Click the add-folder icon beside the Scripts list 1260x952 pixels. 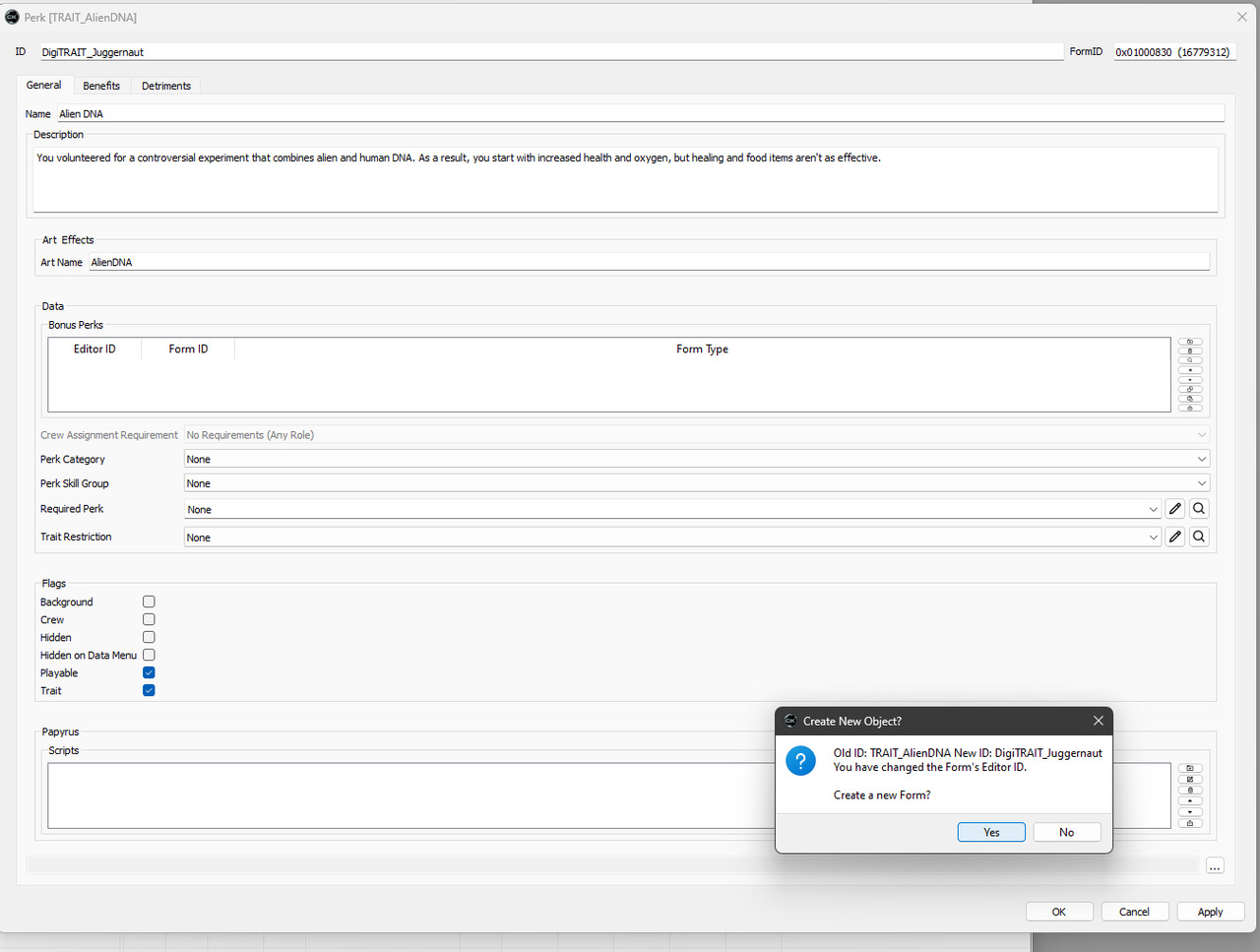click(1190, 768)
